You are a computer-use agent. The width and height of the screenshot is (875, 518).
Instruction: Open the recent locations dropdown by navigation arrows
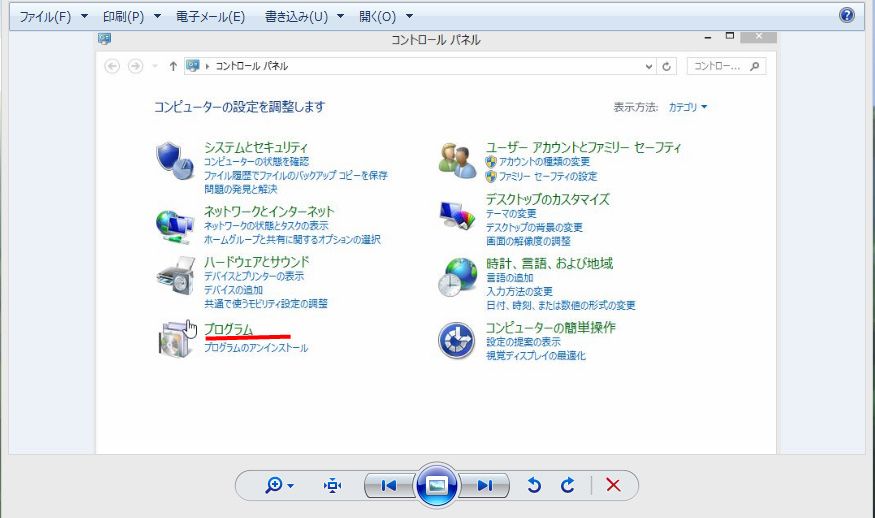[x=155, y=66]
